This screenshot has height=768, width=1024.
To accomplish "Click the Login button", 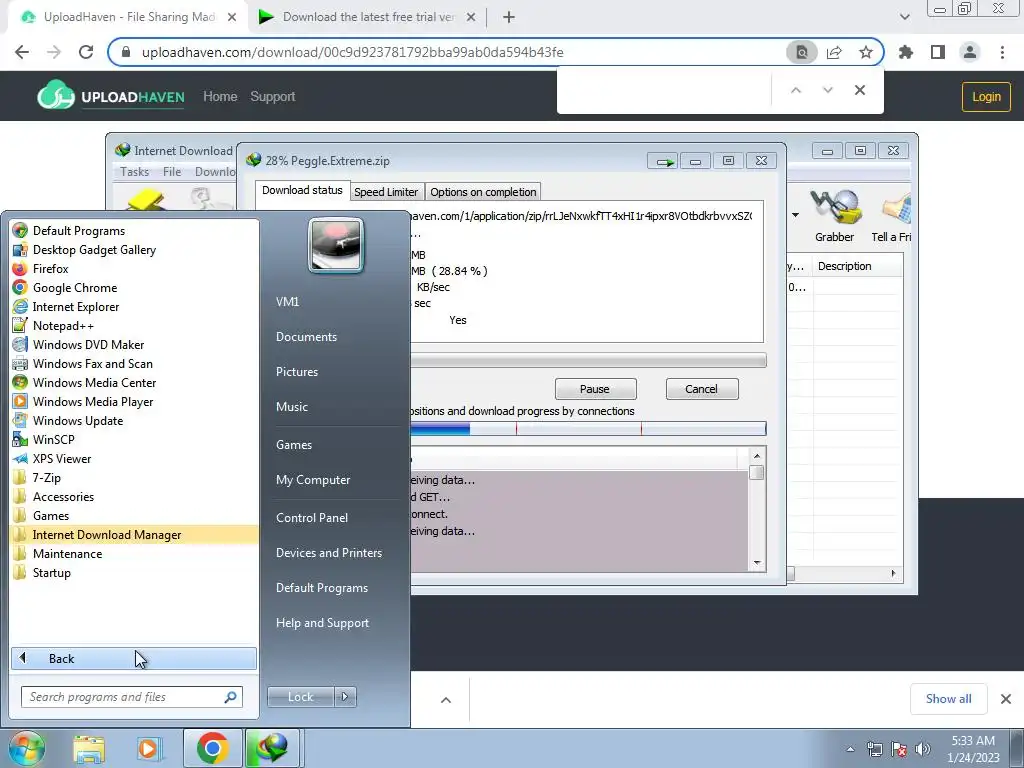I will click(x=986, y=97).
